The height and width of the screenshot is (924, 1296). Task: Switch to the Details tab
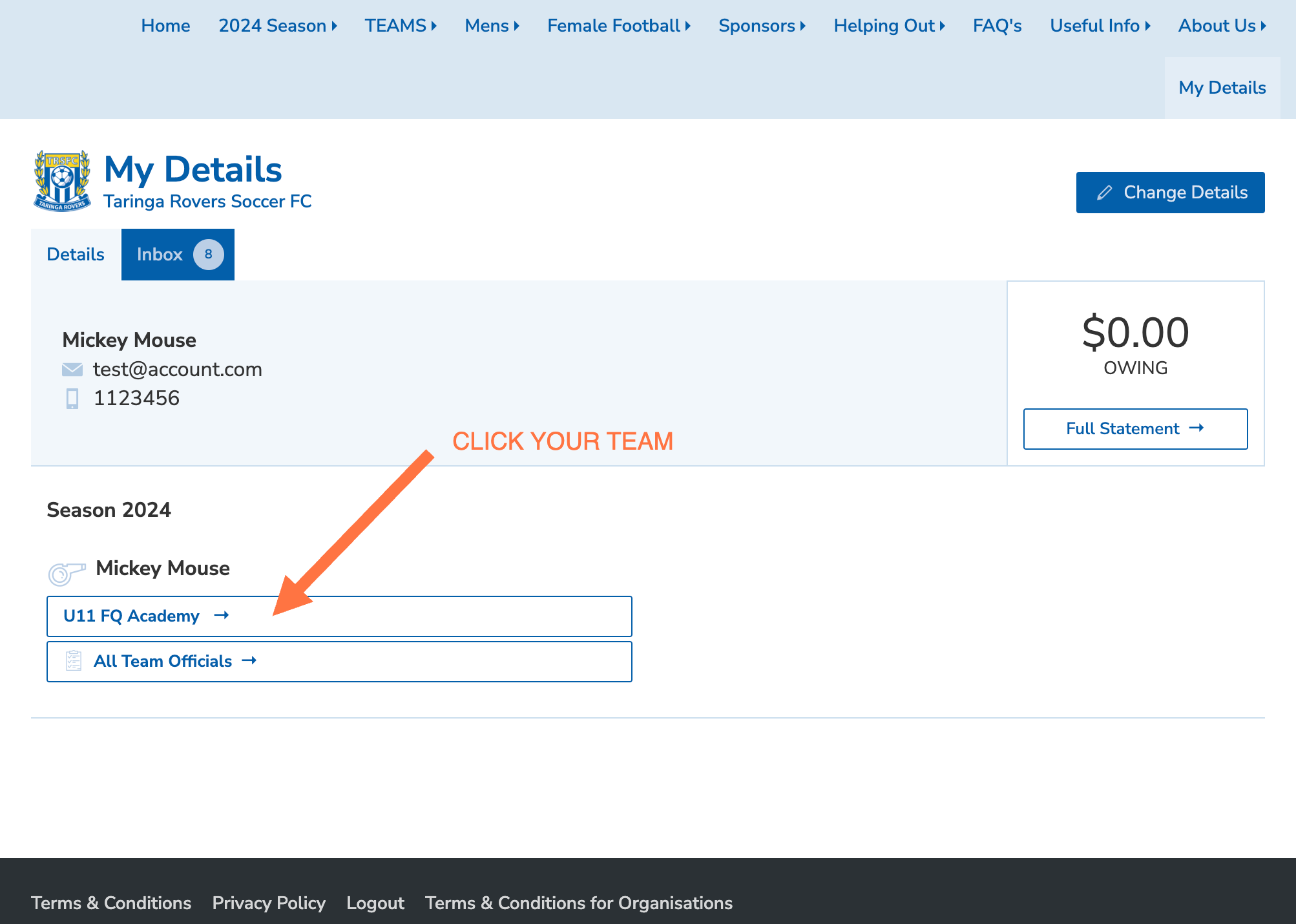pos(76,255)
